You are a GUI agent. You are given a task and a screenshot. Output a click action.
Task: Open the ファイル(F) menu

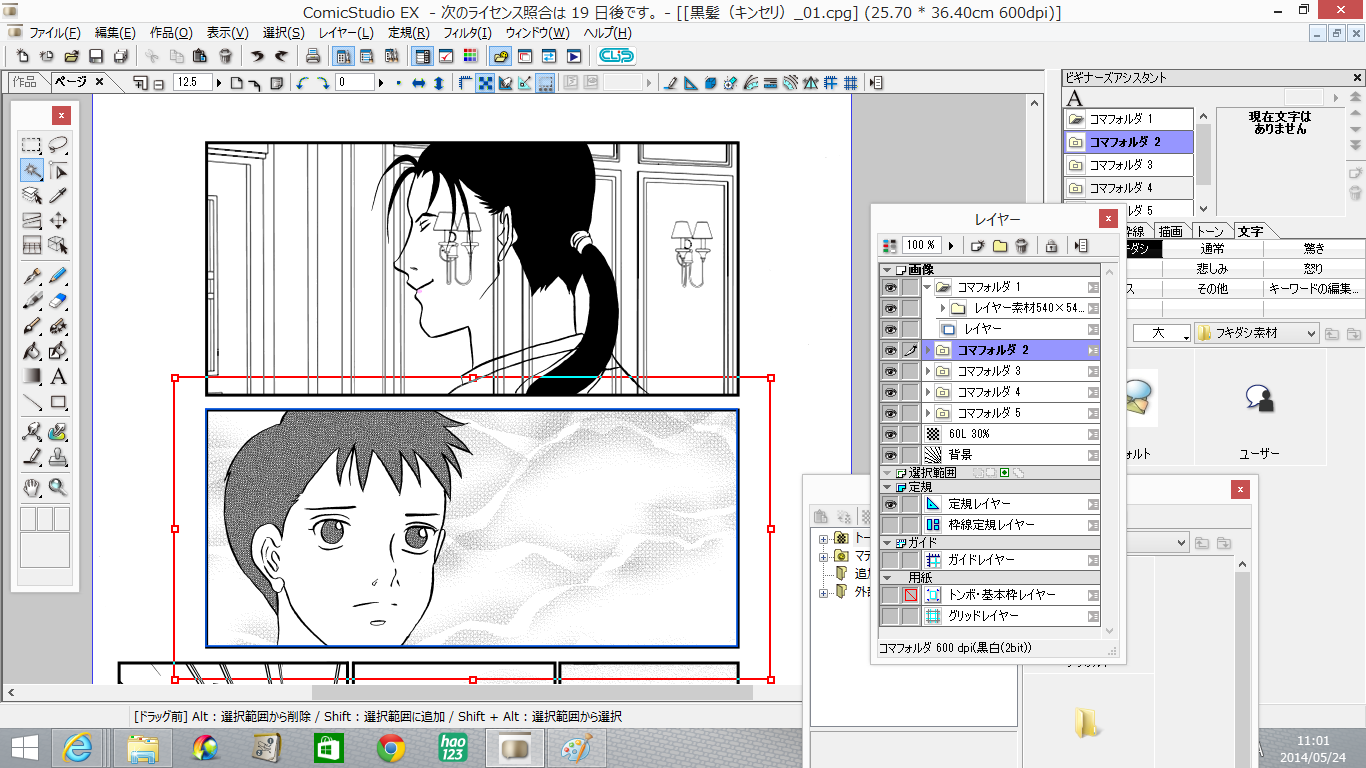coord(55,33)
